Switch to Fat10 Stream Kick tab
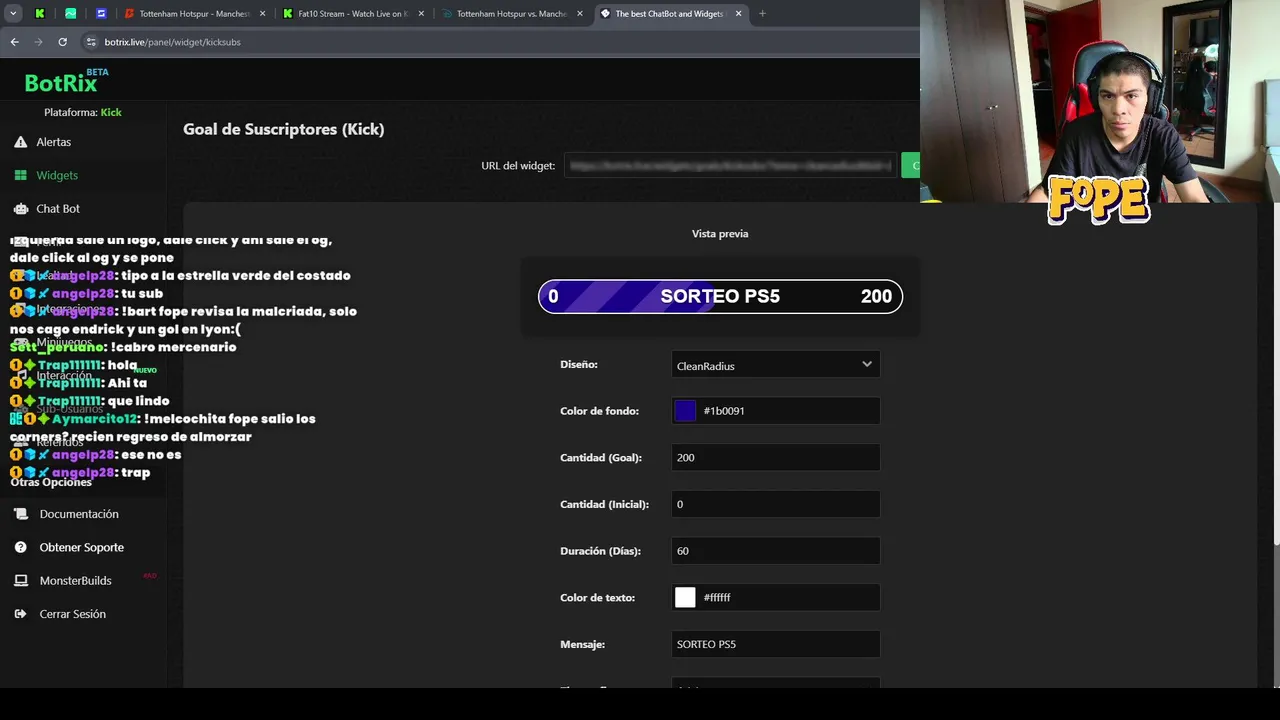Viewport: 1280px width, 720px height. coord(352,14)
